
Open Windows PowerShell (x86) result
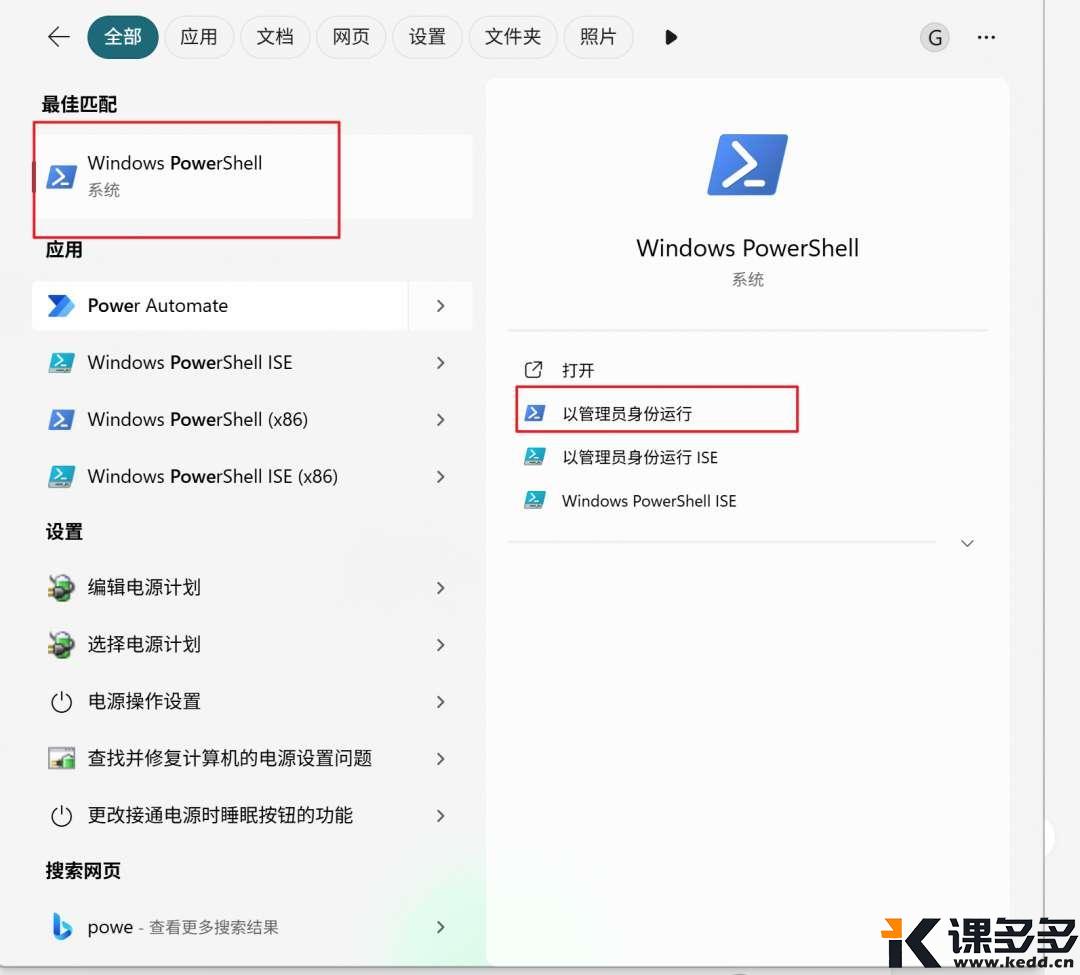pos(220,420)
